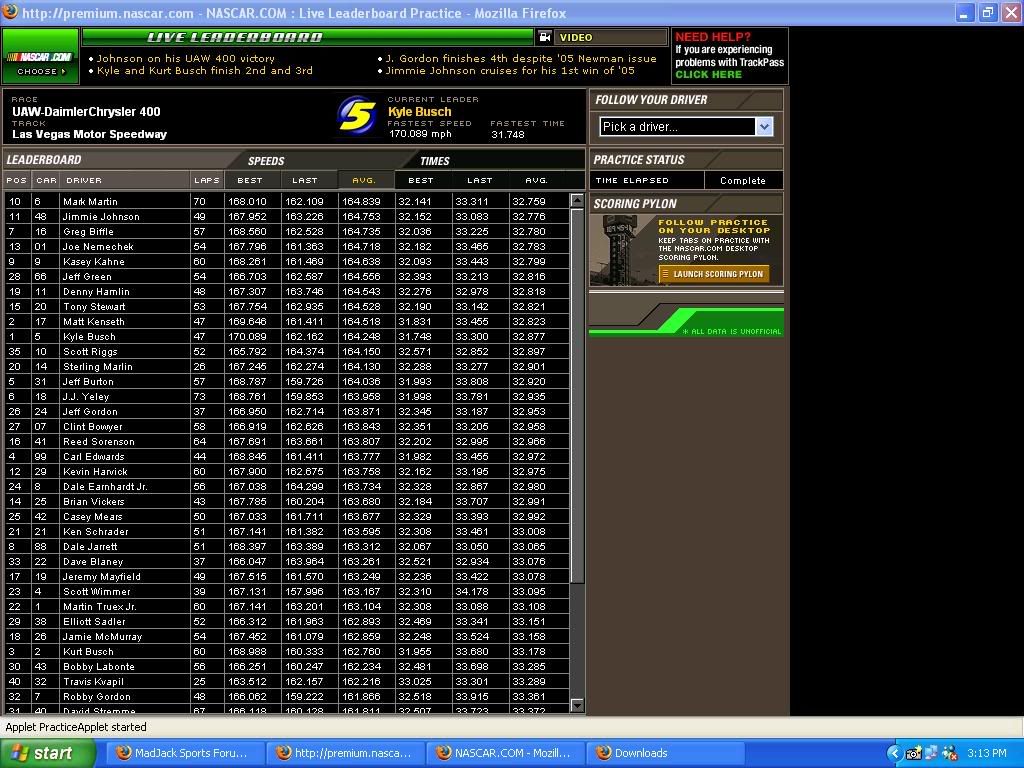Viewport: 1024px width, 768px height.
Task: Sort by Times LAST column header
Action: (480, 180)
